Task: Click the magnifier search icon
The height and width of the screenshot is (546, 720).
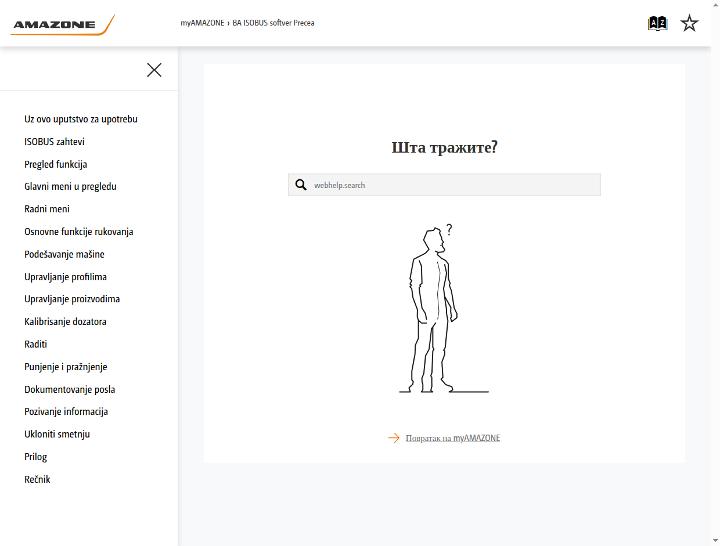Action: pos(301,185)
